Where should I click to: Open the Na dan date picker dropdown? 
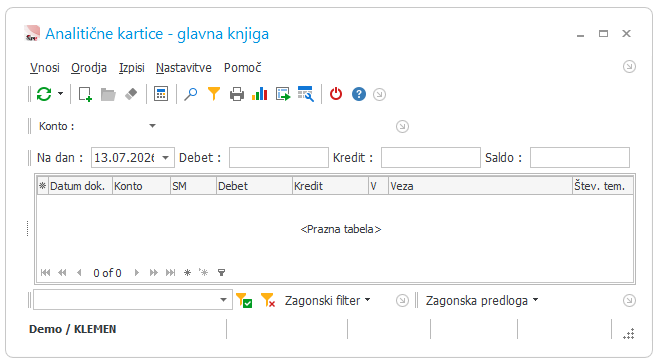(165, 158)
